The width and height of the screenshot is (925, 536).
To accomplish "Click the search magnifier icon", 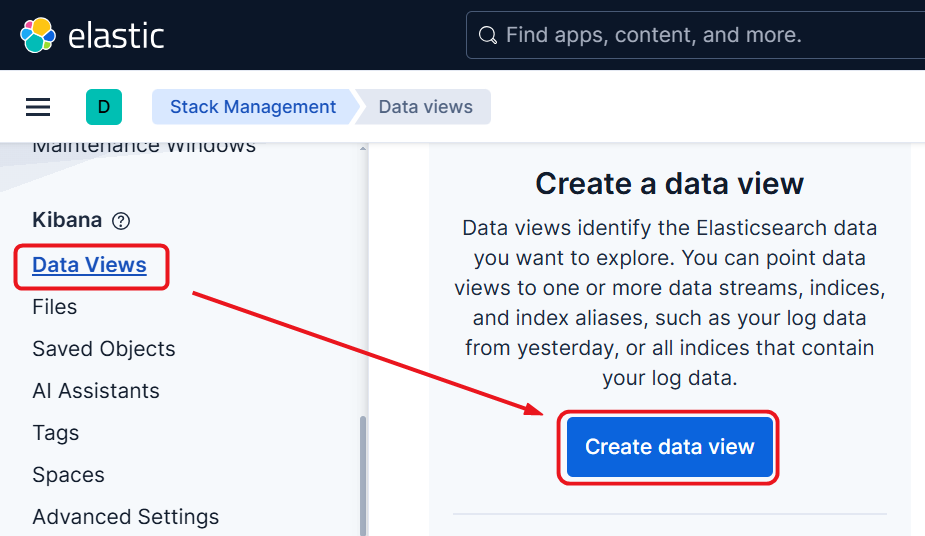I will click(x=488, y=36).
